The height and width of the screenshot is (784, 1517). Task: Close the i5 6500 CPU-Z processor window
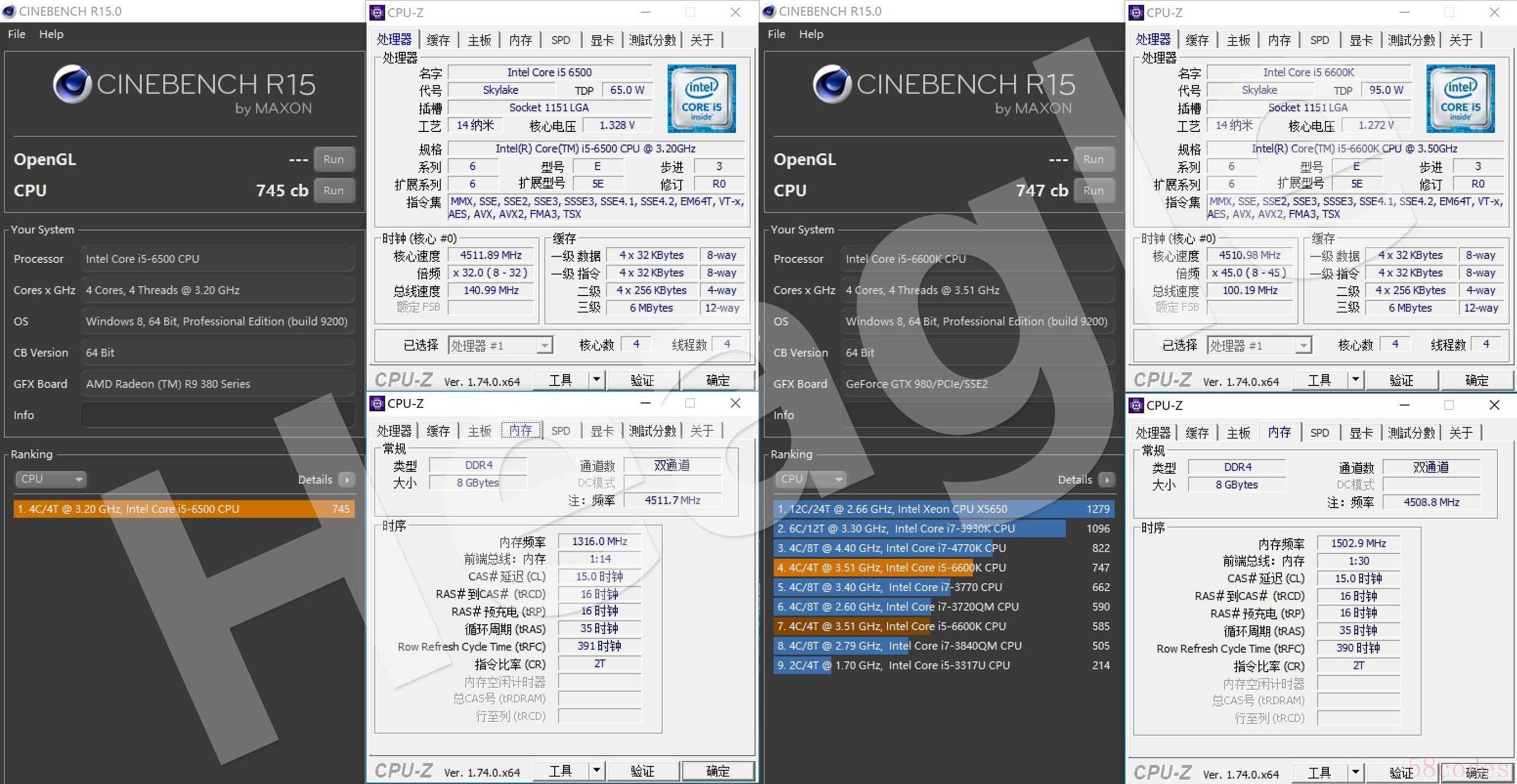[x=735, y=13]
